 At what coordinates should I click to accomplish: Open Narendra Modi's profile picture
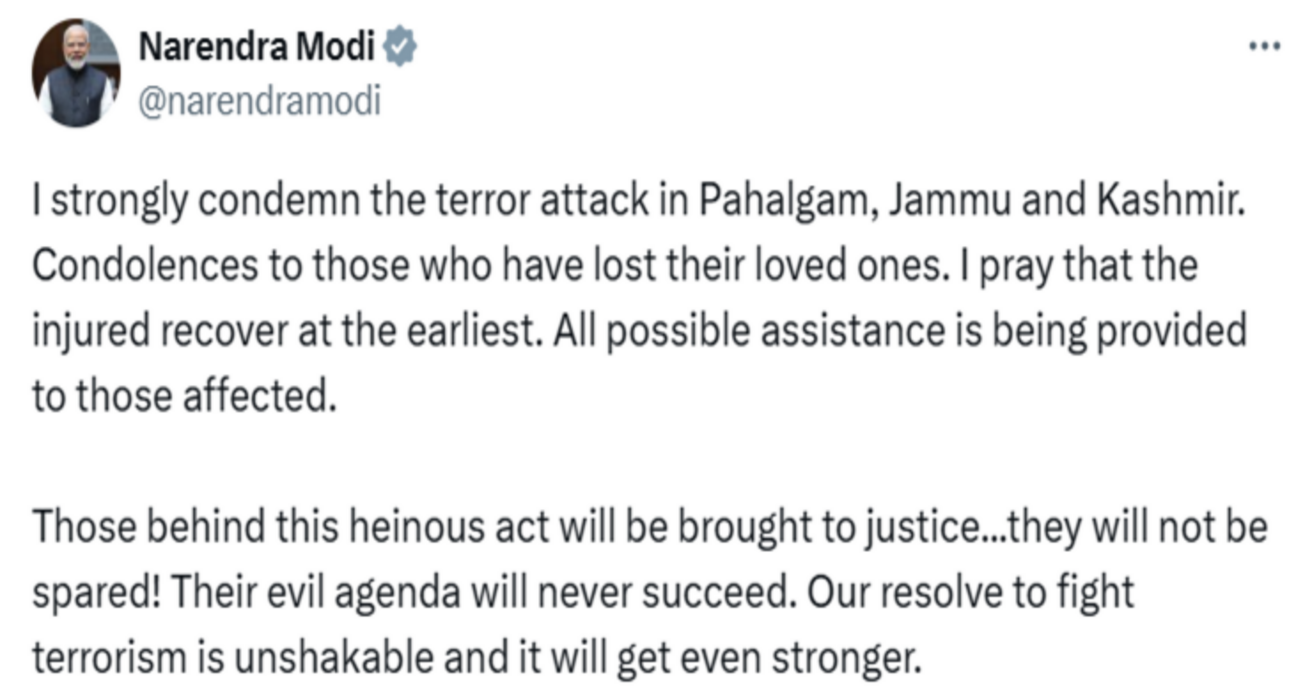coord(76,74)
